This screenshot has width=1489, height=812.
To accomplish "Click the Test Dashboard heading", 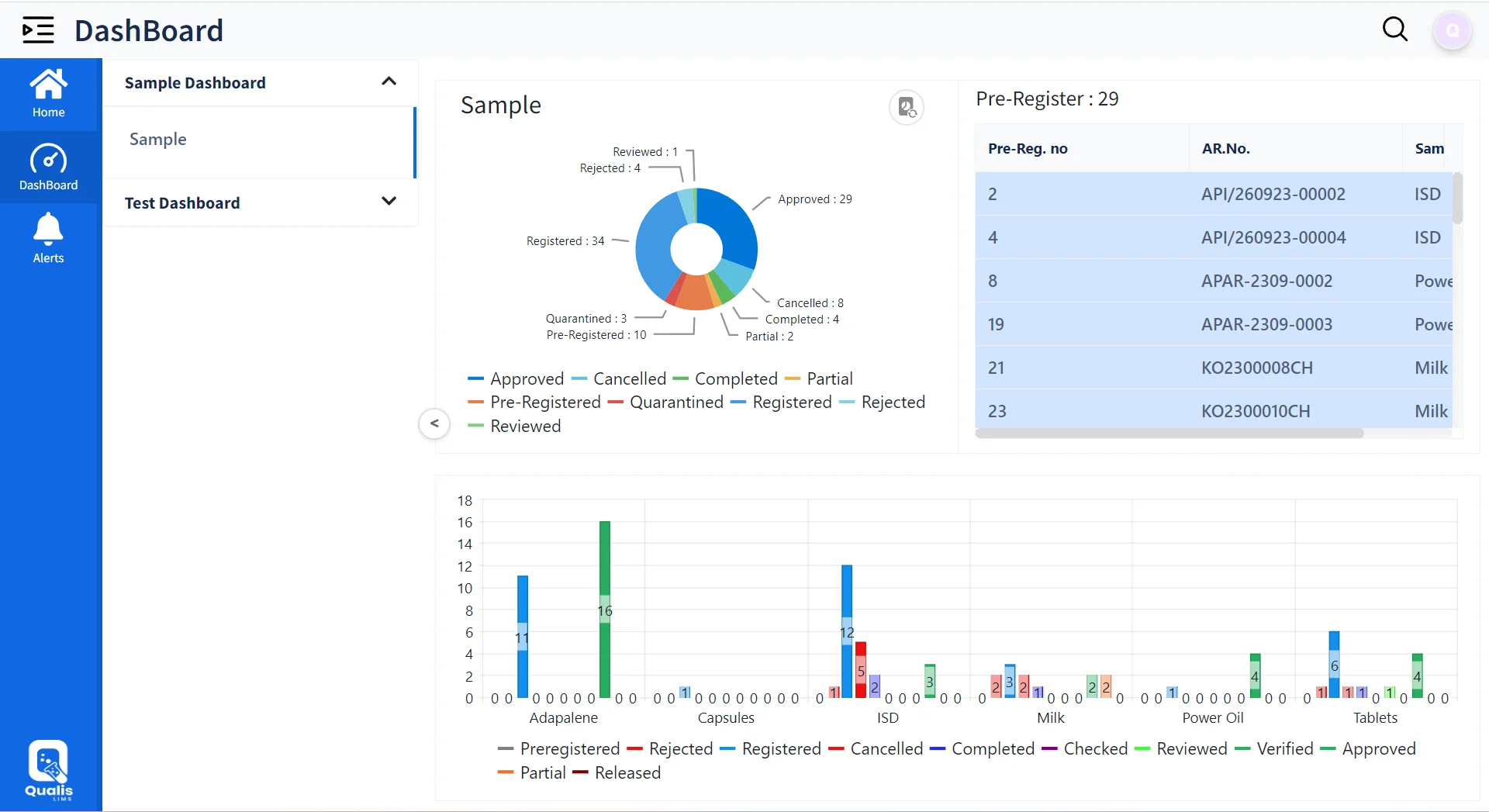I will pos(182,203).
